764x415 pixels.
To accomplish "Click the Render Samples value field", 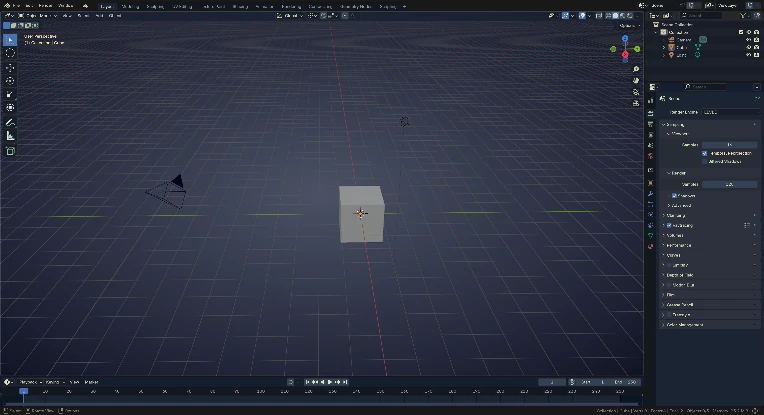I will (730, 185).
